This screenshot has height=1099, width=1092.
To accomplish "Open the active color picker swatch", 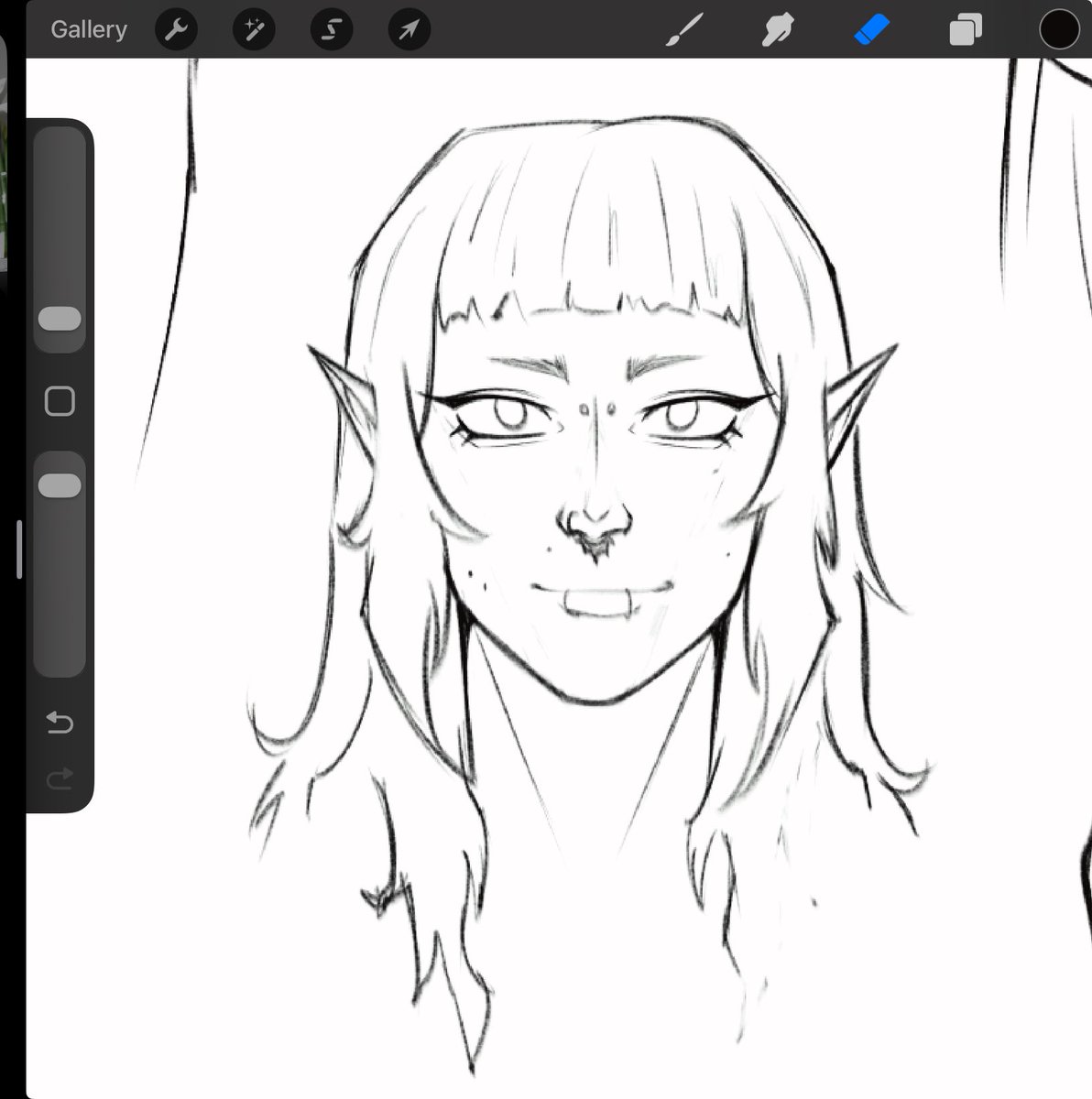I will pyautogui.click(x=1059, y=29).
